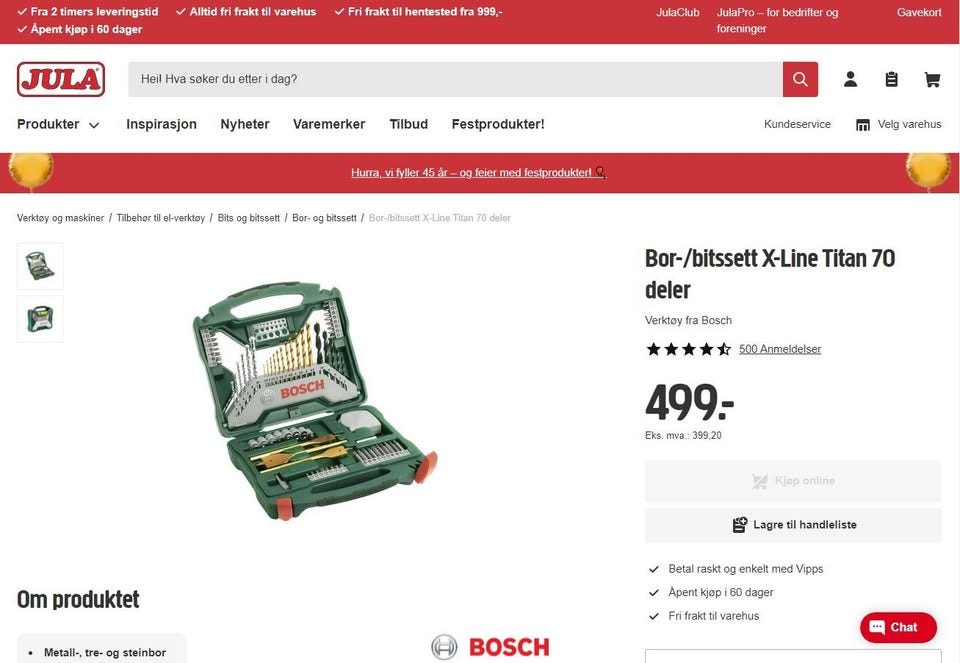Open the shopping list clipboard icon
Viewport: 960px width, 663px height.
point(891,79)
